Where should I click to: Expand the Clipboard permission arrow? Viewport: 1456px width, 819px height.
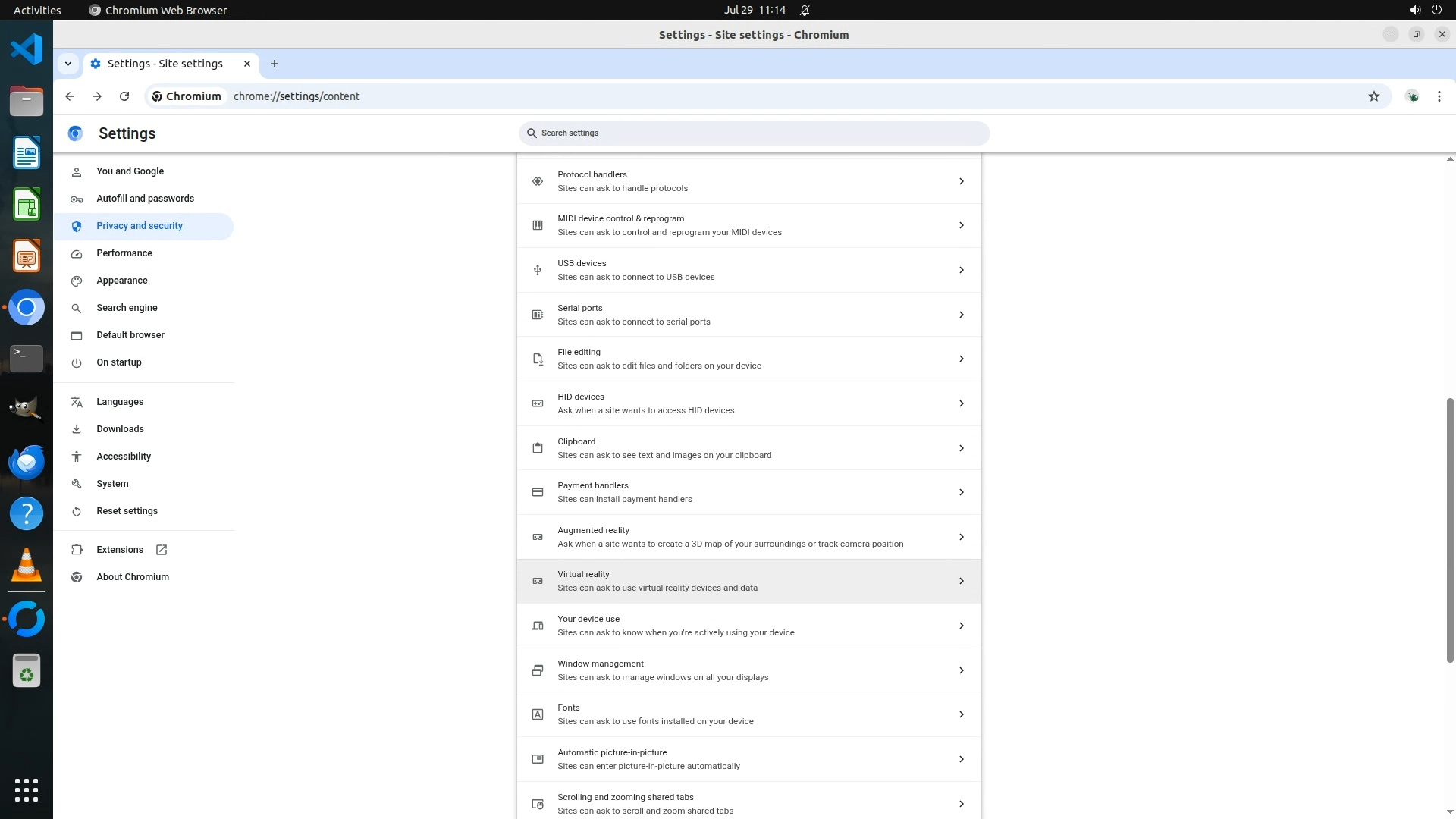[961, 448]
